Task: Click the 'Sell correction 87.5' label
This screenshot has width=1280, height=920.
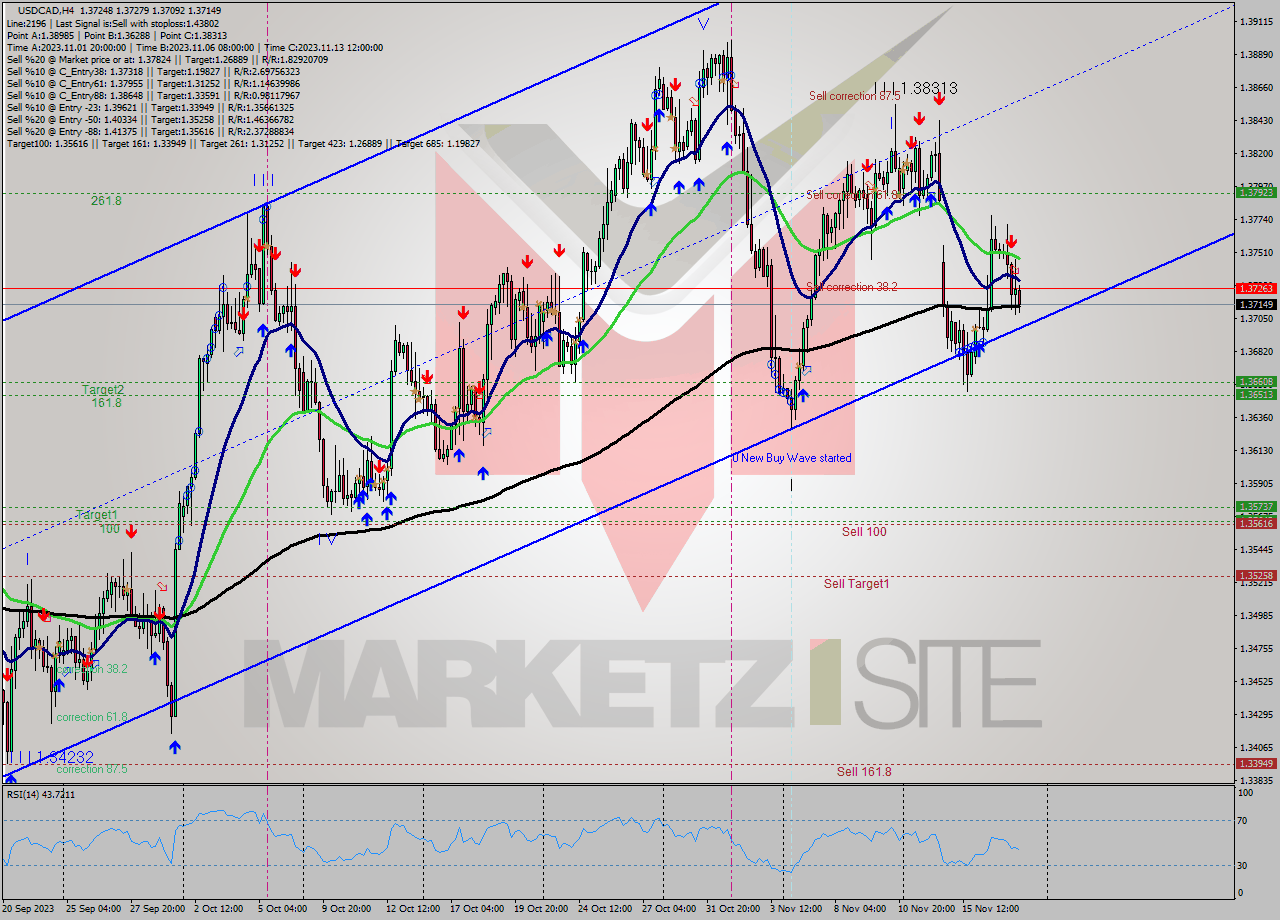Action: point(854,96)
